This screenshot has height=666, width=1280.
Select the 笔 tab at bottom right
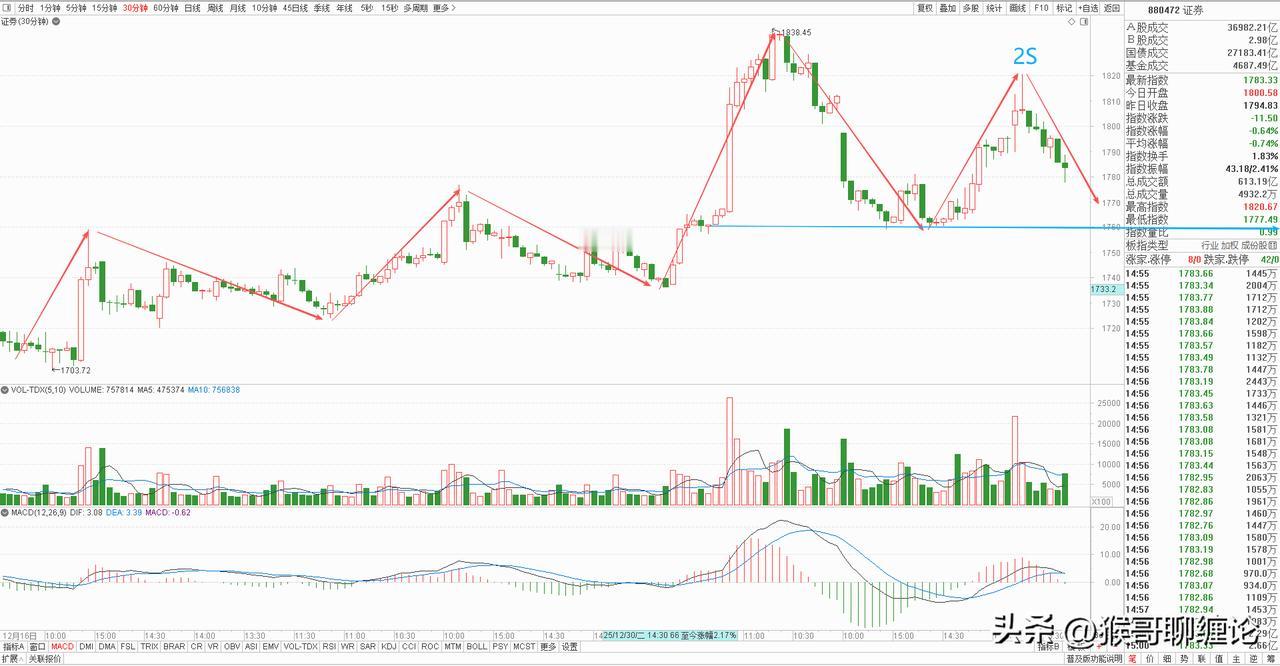pyautogui.click(x=1132, y=659)
